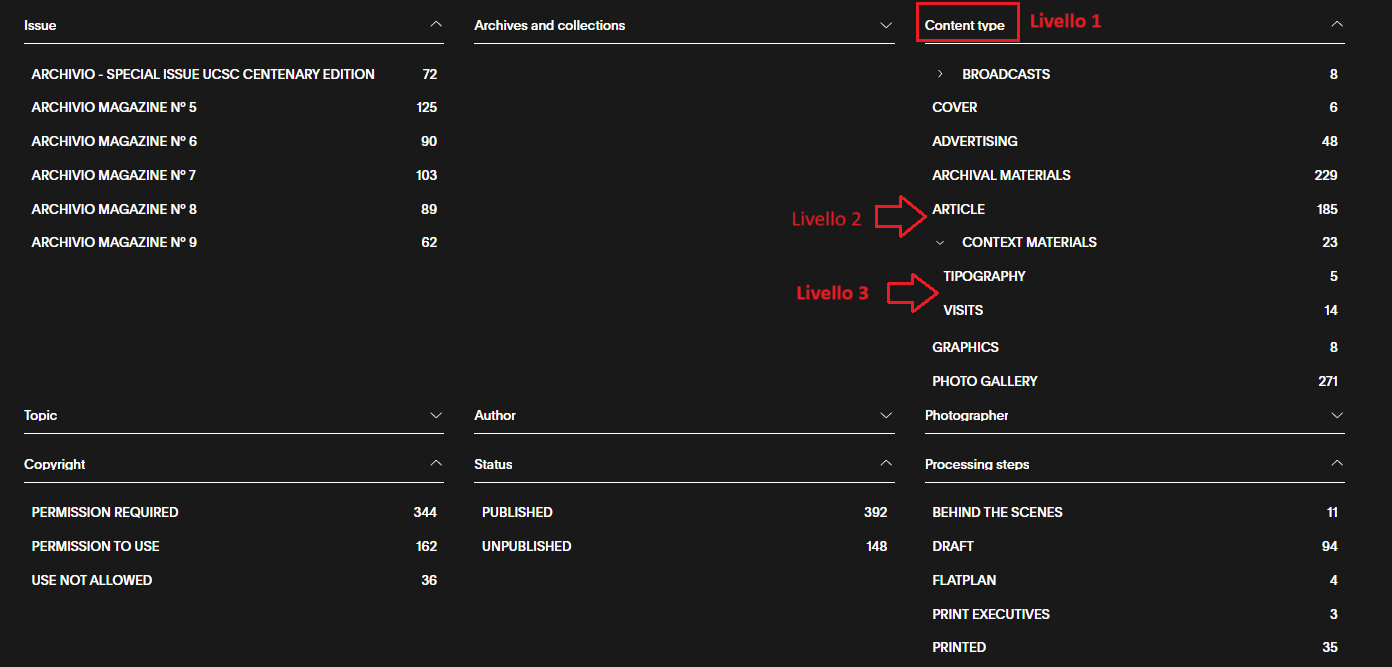Image resolution: width=1392 pixels, height=667 pixels.
Task: Collapse the Status panel chevron
Action: tap(885, 464)
